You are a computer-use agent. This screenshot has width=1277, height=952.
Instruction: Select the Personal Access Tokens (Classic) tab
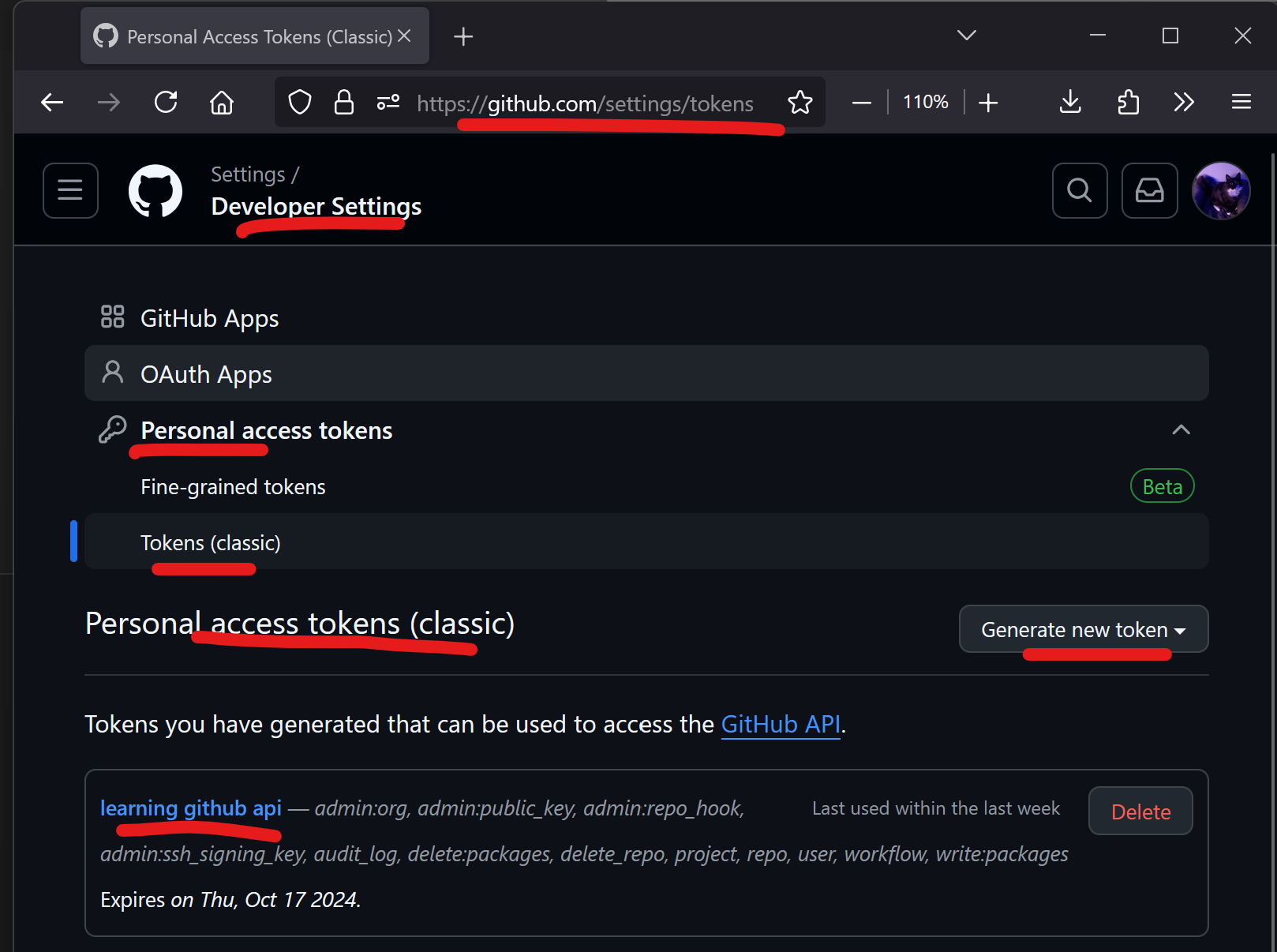[254, 36]
